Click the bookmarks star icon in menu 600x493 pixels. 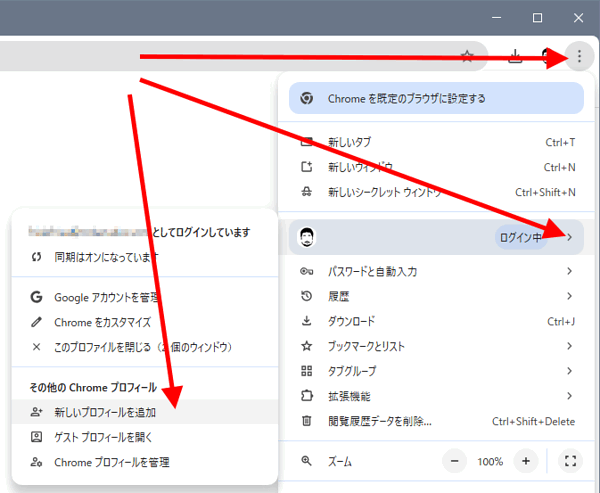pyautogui.click(x=307, y=346)
